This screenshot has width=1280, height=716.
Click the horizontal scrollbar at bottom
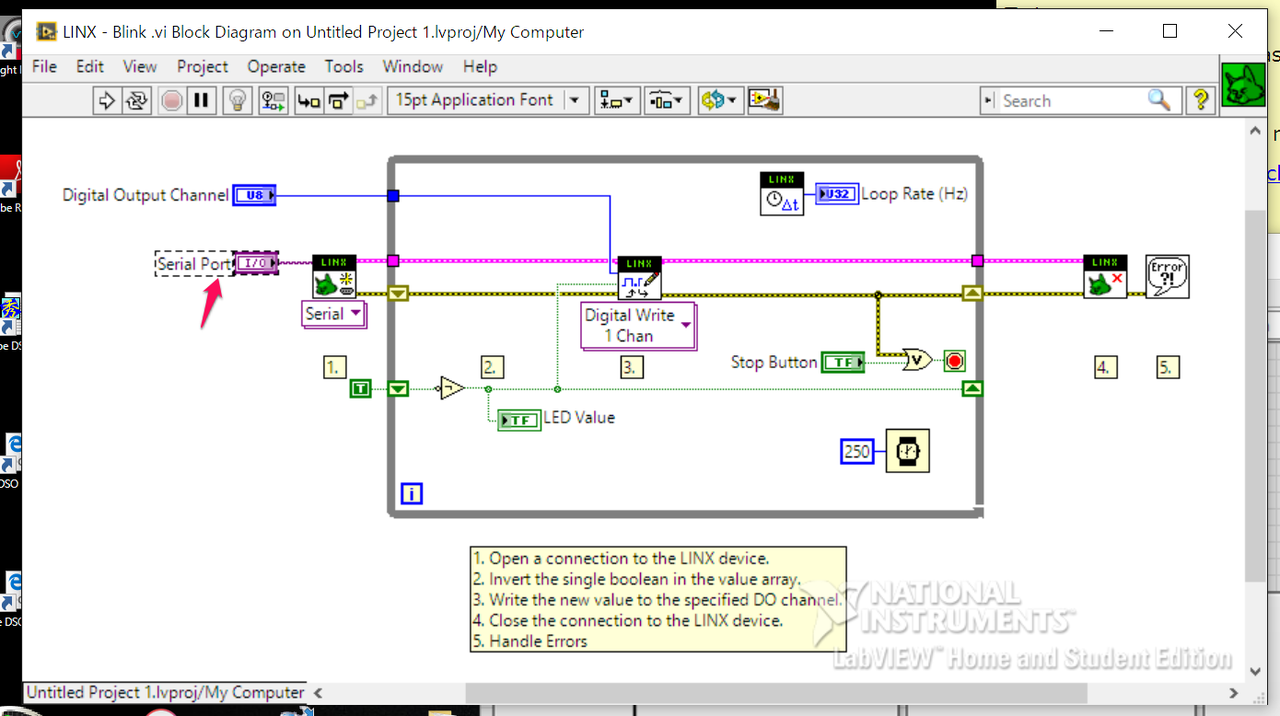(x=776, y=692)
